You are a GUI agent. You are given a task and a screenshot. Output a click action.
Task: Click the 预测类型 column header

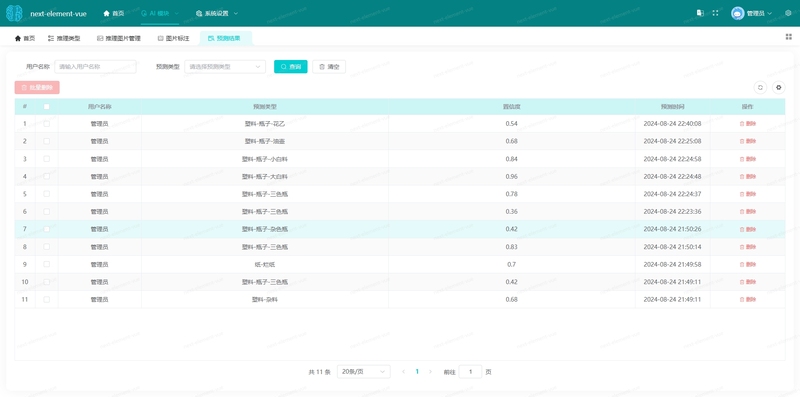pos(265,107)
